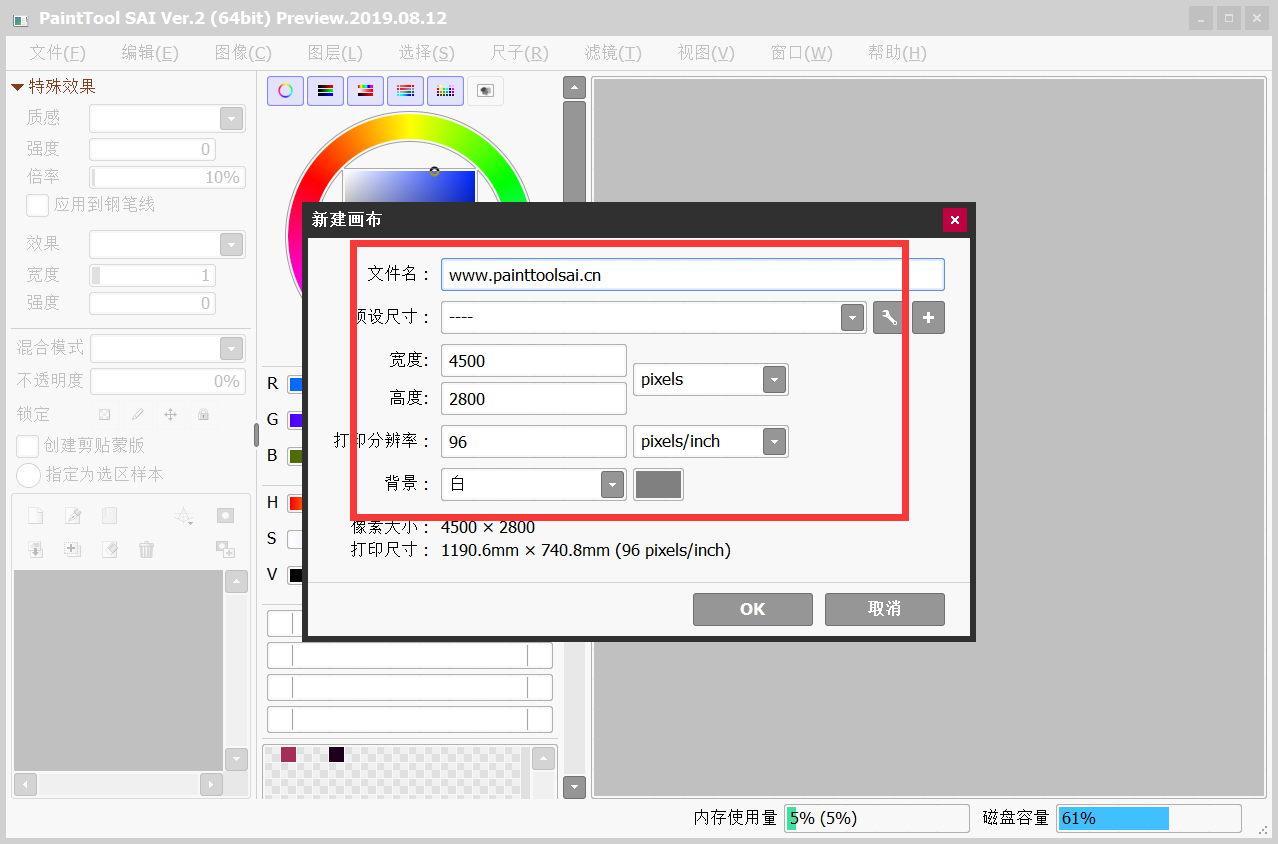This screenshot has height=844, width=1278.
Task: Open the 预设尺寸 dropdown
Action: tap(853, 318)
